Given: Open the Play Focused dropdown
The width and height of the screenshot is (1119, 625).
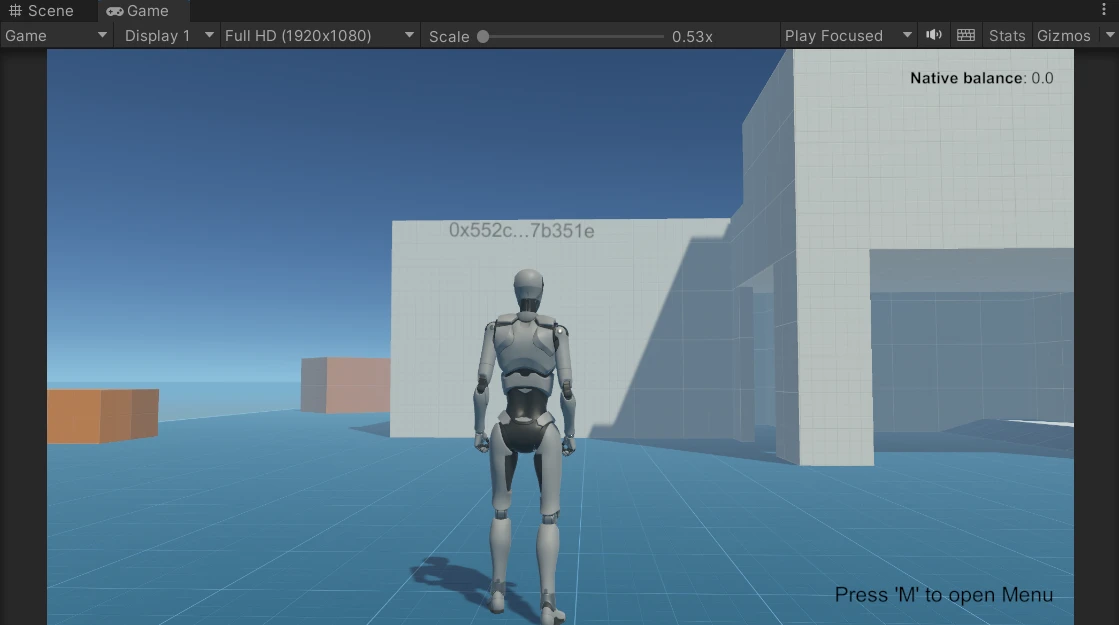Looking at the screenshot, I should pyautogui.click(x=848, y=35).
